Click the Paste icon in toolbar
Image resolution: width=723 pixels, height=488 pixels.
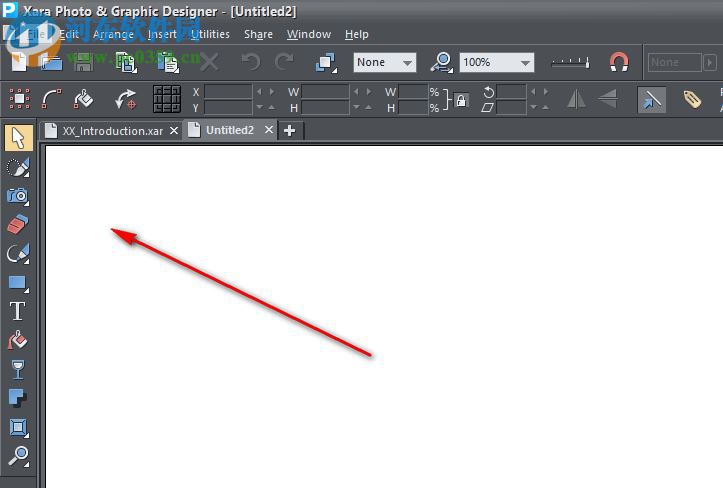pos(168,62)
